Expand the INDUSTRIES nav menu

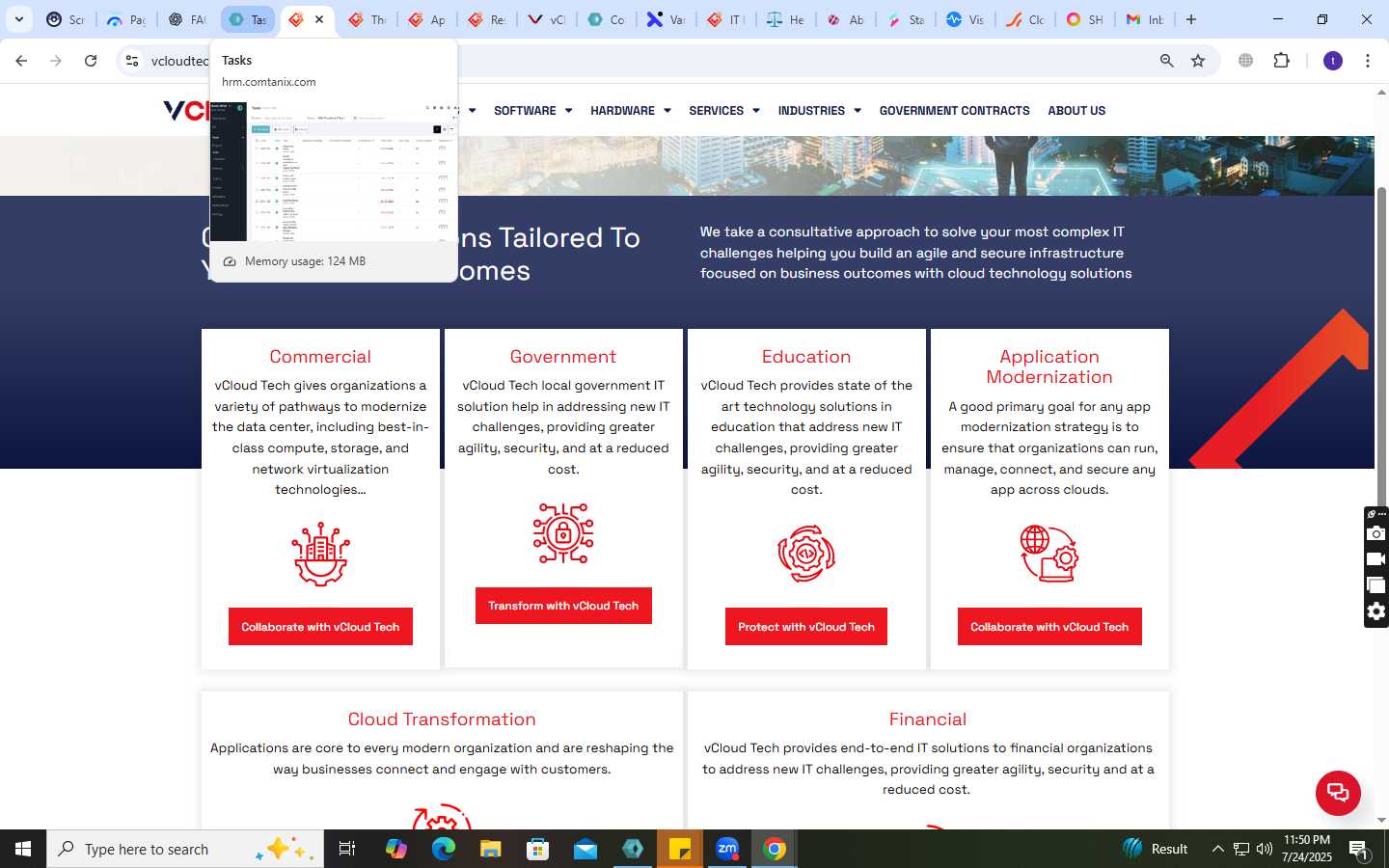[820, 111]
